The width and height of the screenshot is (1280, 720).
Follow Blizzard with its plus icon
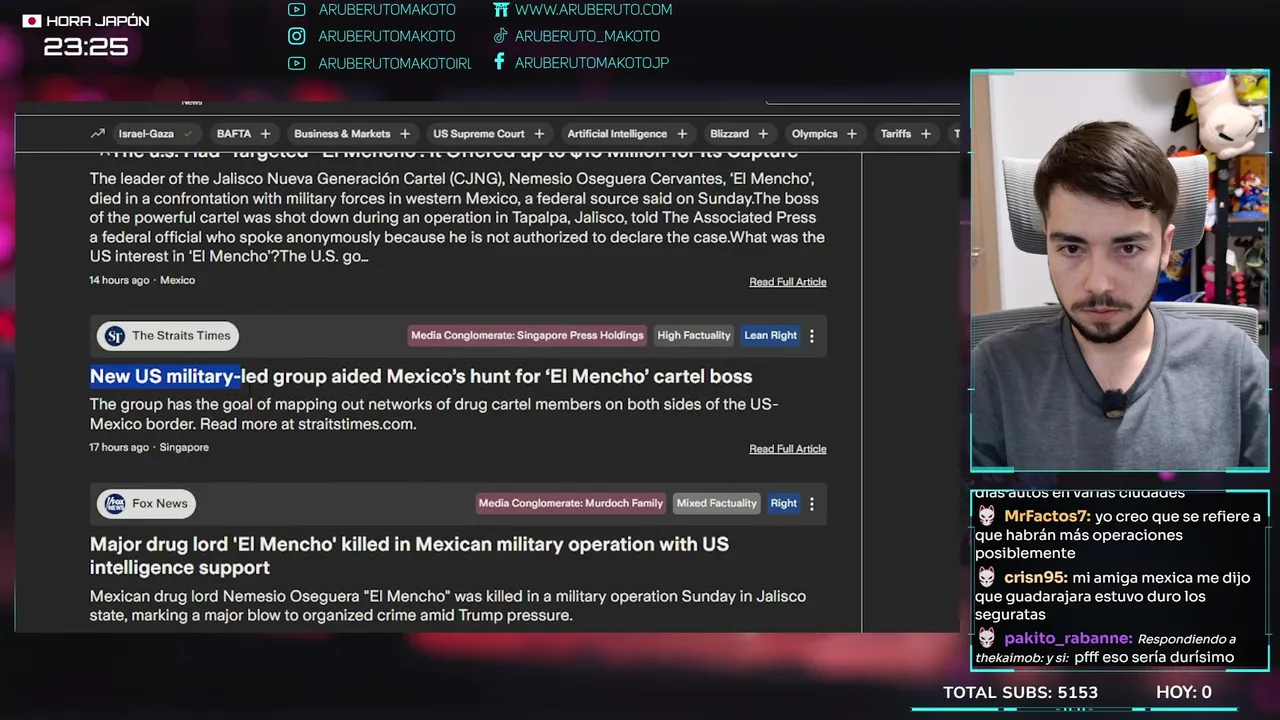(763, 134)
